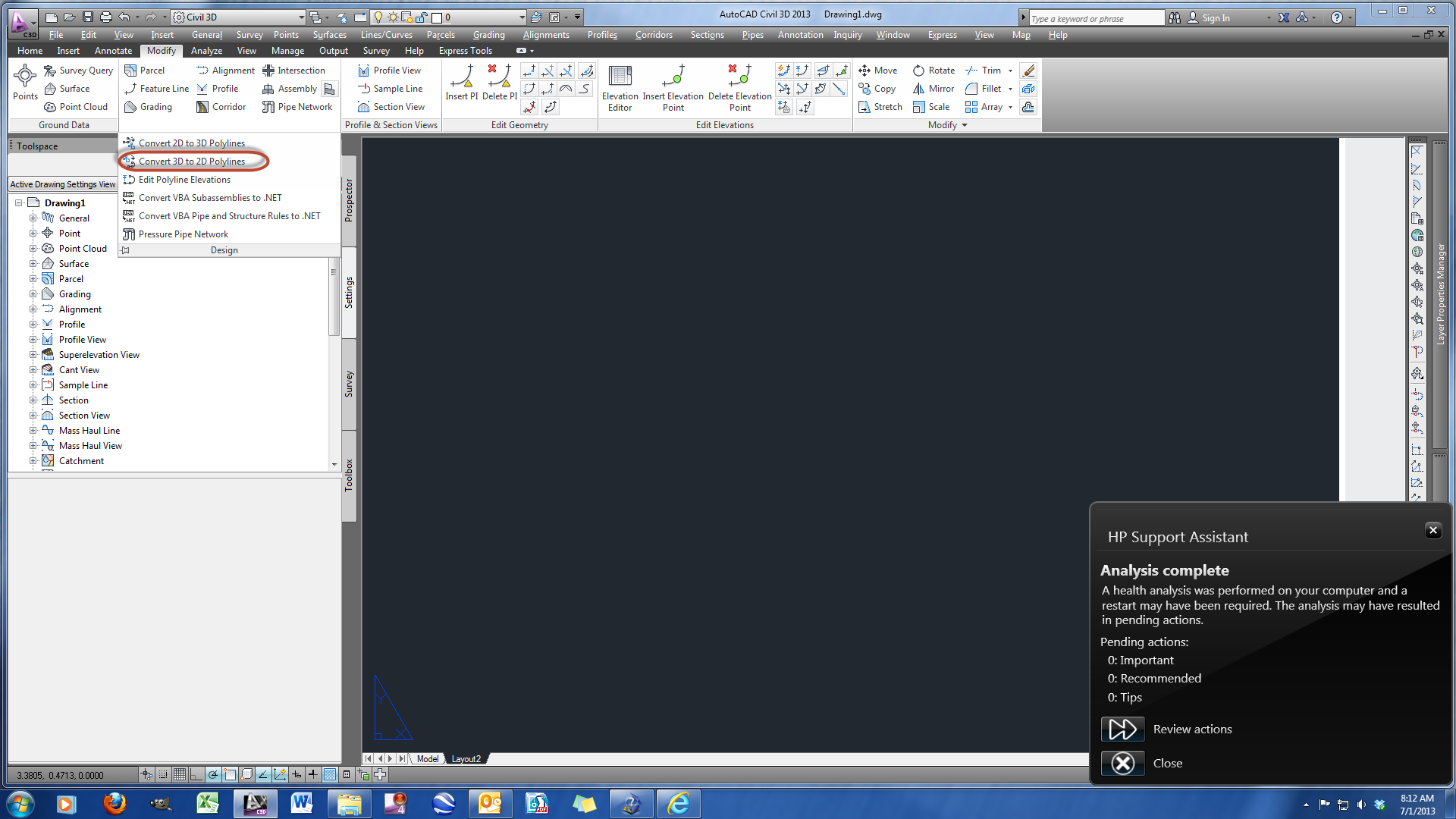Switch to the Prospector toolspace tab
The image size is (1456, 819).
[349, 200]
